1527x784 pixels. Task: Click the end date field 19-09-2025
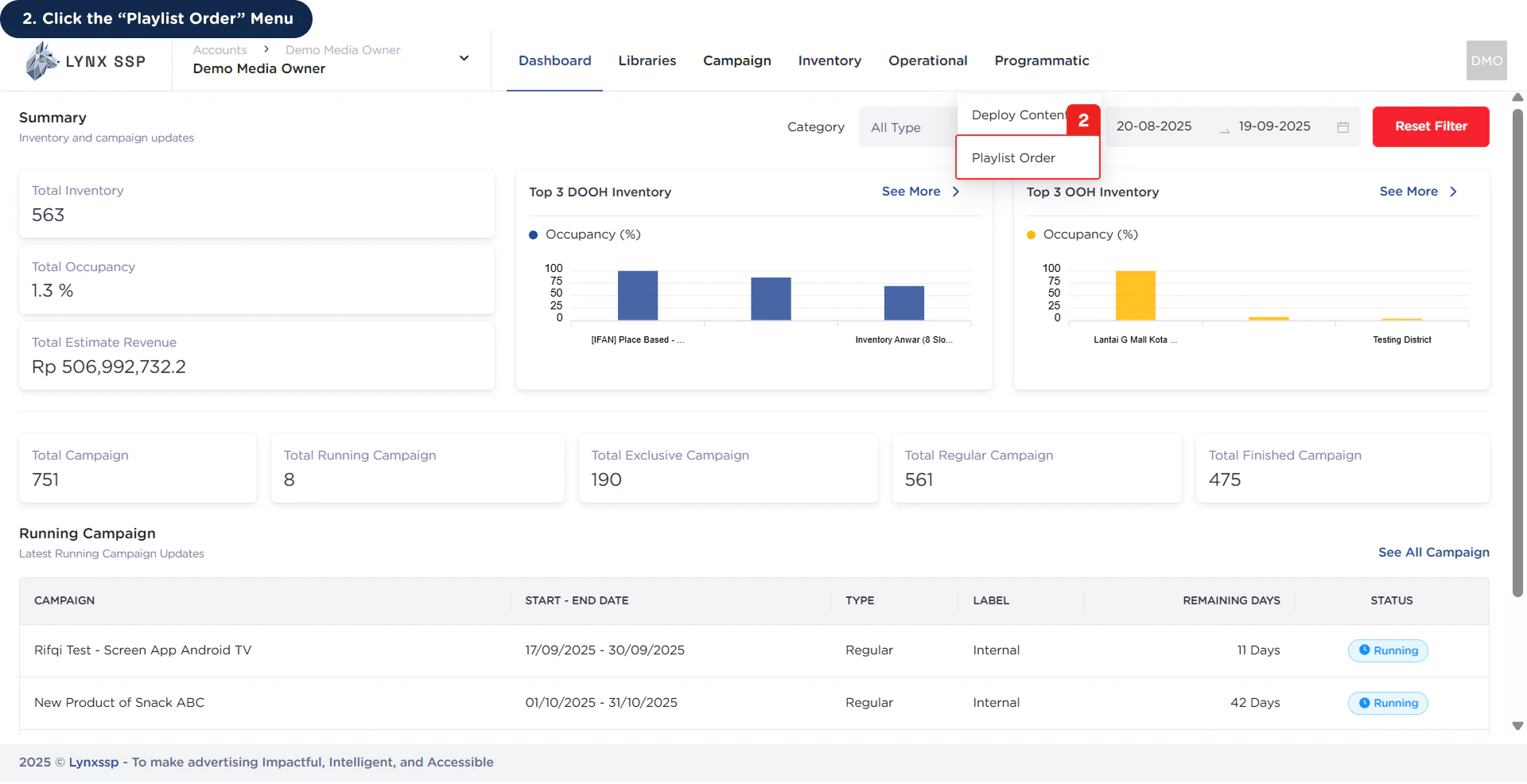1275,126
